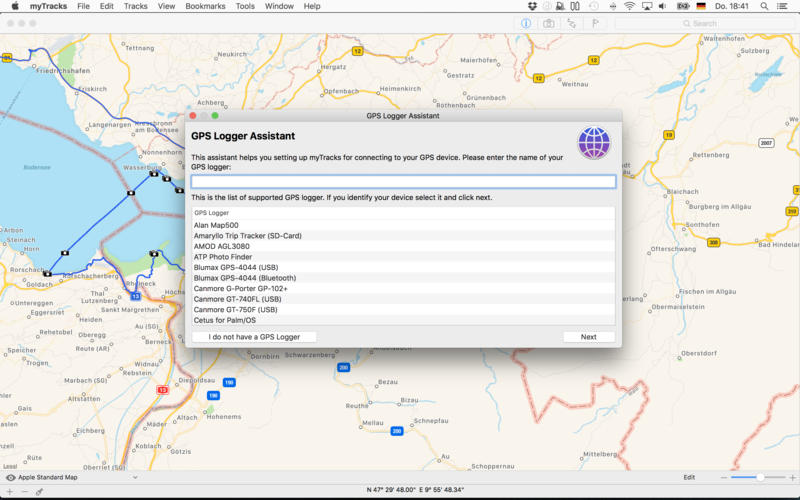
Task: Click the Time Machine menu bar icon
Action: click(594, 6)
